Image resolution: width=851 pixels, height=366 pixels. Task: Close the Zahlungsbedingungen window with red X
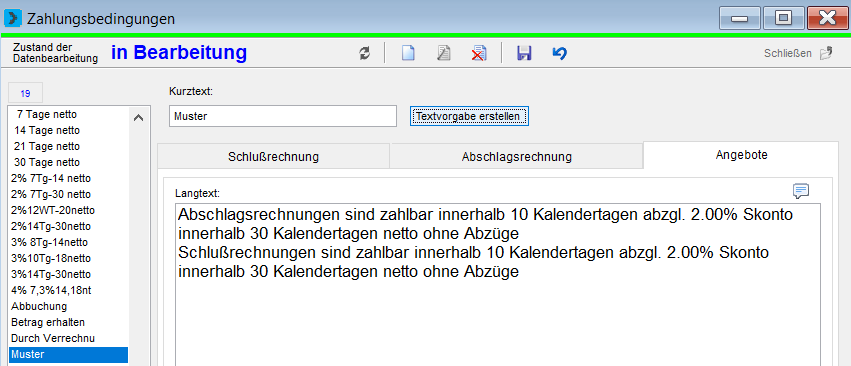point(827,19)
